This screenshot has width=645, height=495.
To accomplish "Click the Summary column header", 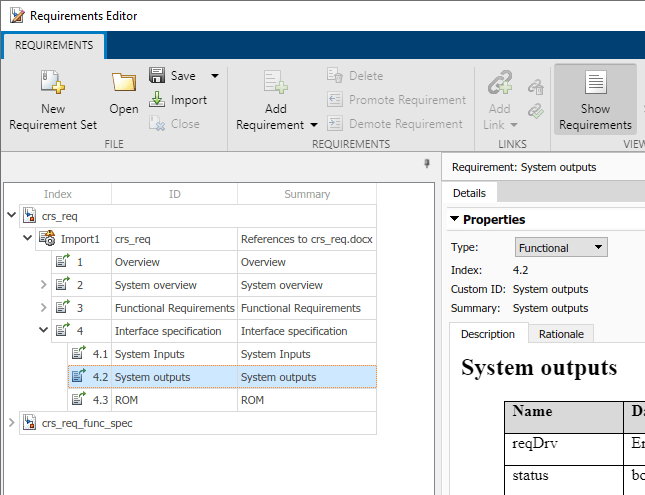I will tap(306, 194).
